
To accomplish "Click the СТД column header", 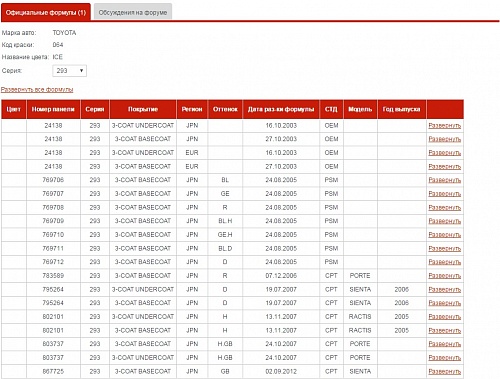I will point(331,109).
